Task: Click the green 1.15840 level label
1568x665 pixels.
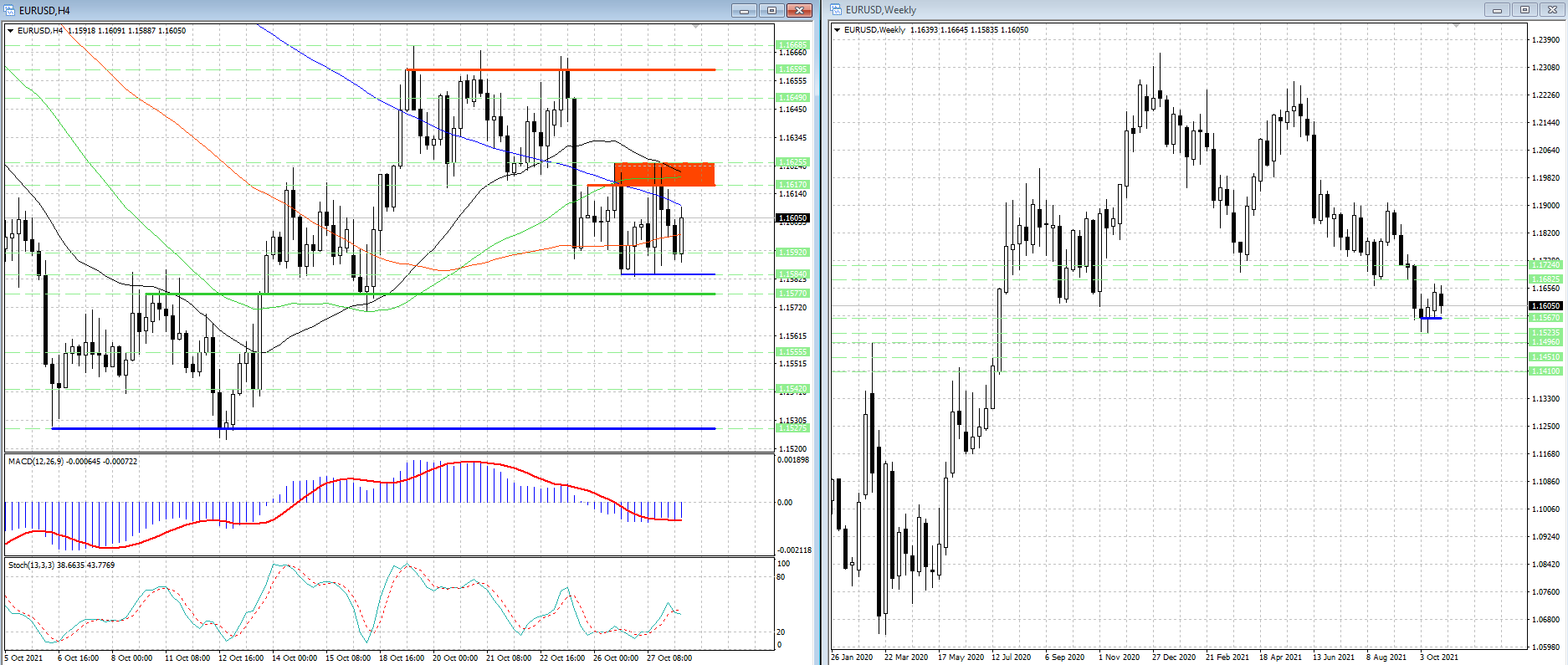Action: pyautogui.click(x=792, y=274)
